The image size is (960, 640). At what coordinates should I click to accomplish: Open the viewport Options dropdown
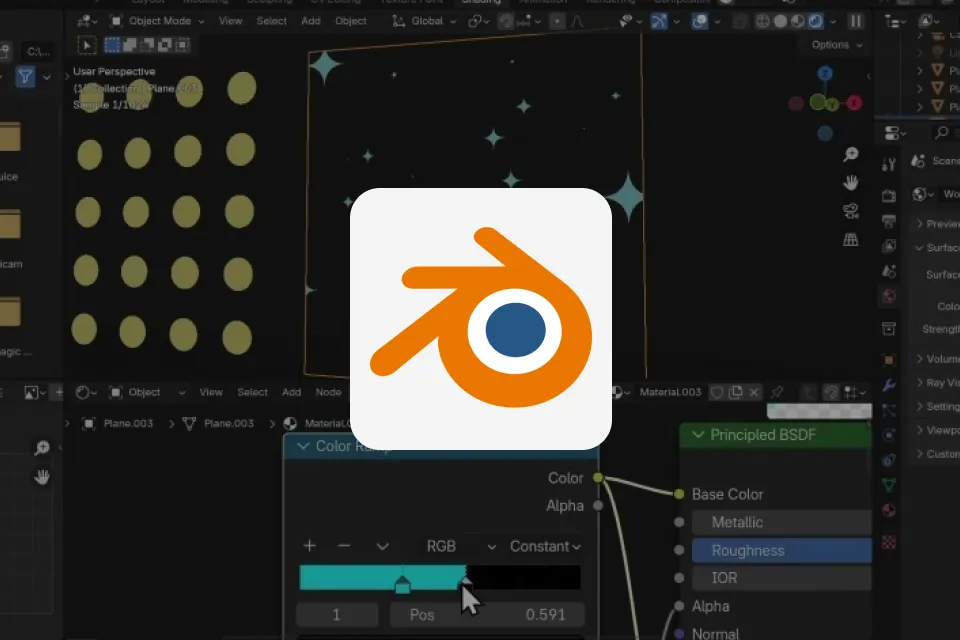[x=836, y=45]
